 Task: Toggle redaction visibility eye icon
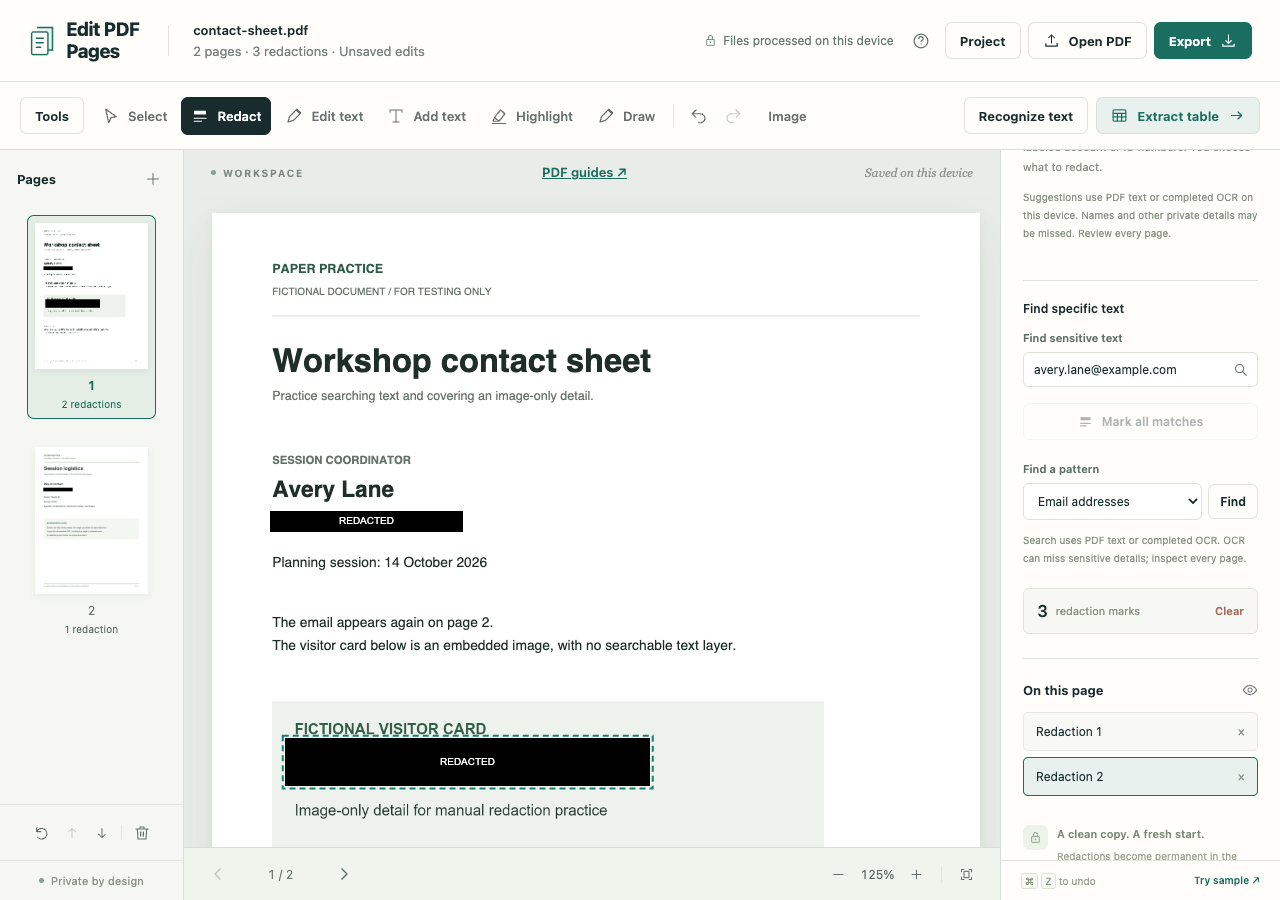pos(1249,690)
